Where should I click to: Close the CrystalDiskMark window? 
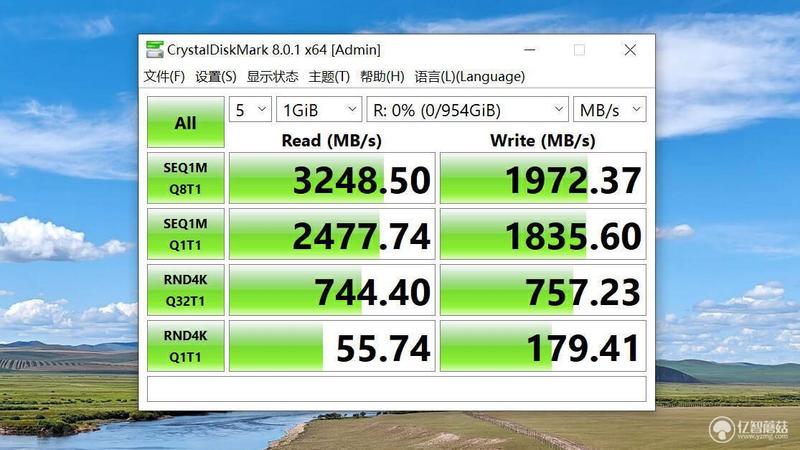click(x=630, y=49)
